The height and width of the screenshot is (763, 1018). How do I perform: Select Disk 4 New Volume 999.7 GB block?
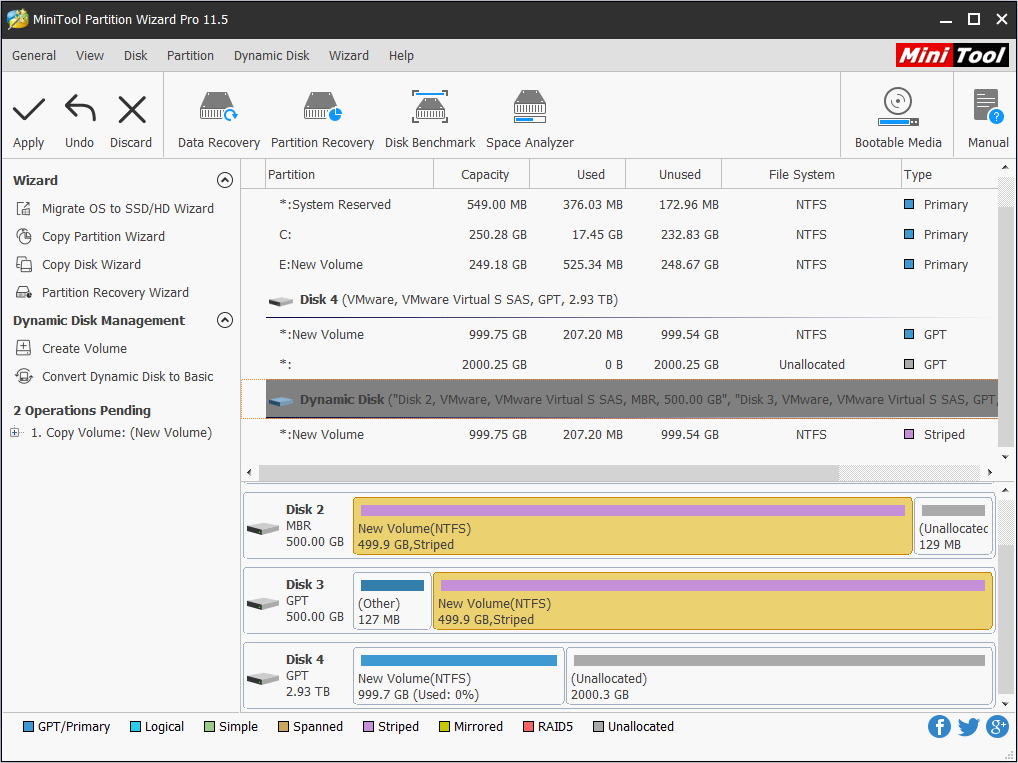458,676
